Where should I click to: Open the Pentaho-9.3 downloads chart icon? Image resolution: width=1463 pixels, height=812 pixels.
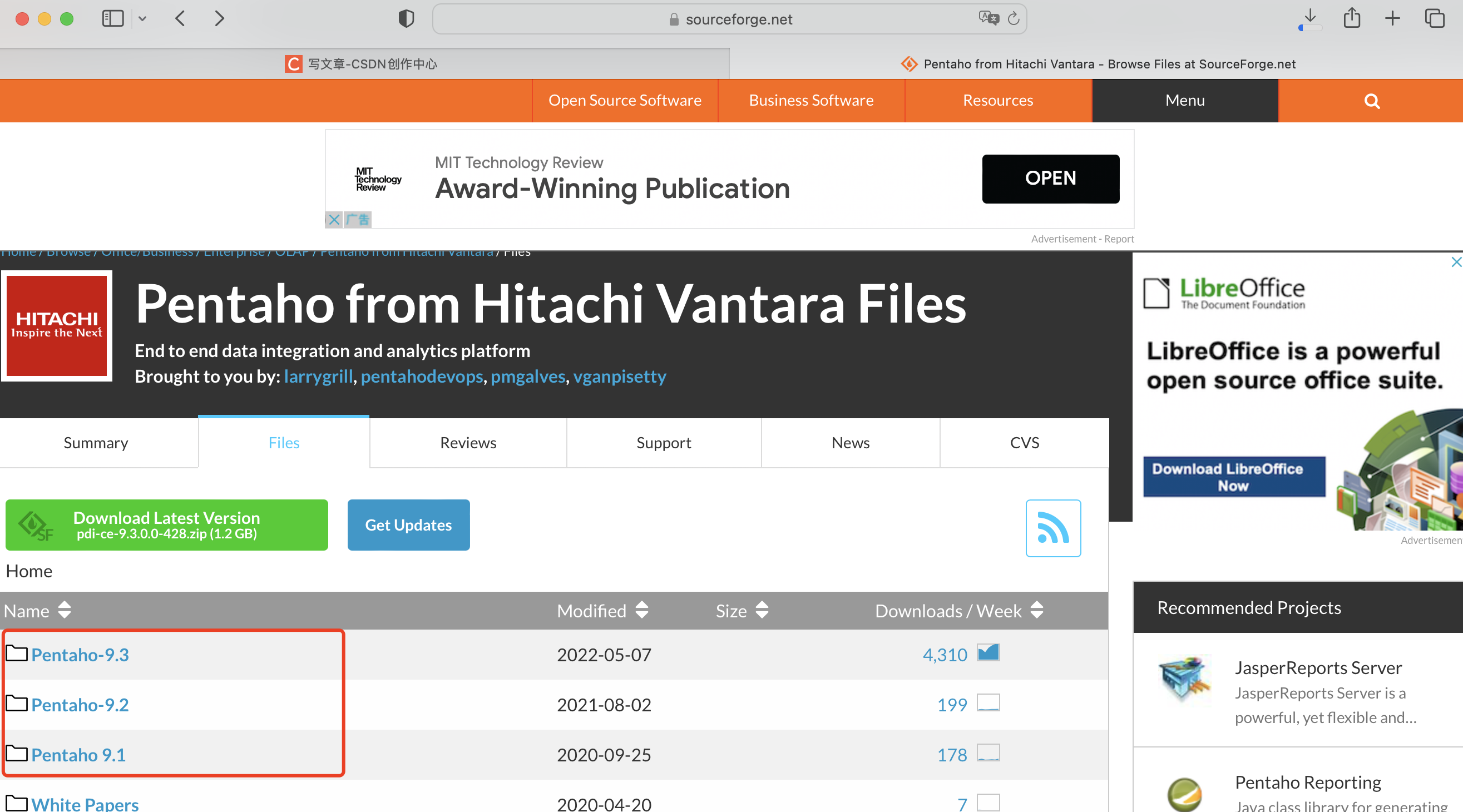coord(987,653)
